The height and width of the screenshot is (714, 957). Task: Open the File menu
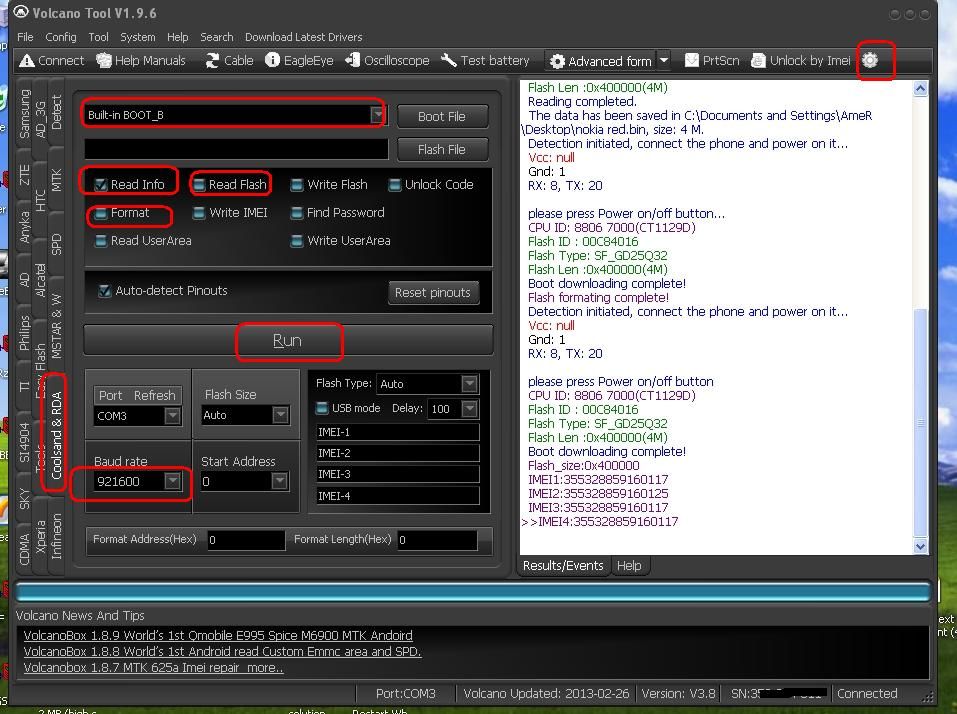(25, 37)
